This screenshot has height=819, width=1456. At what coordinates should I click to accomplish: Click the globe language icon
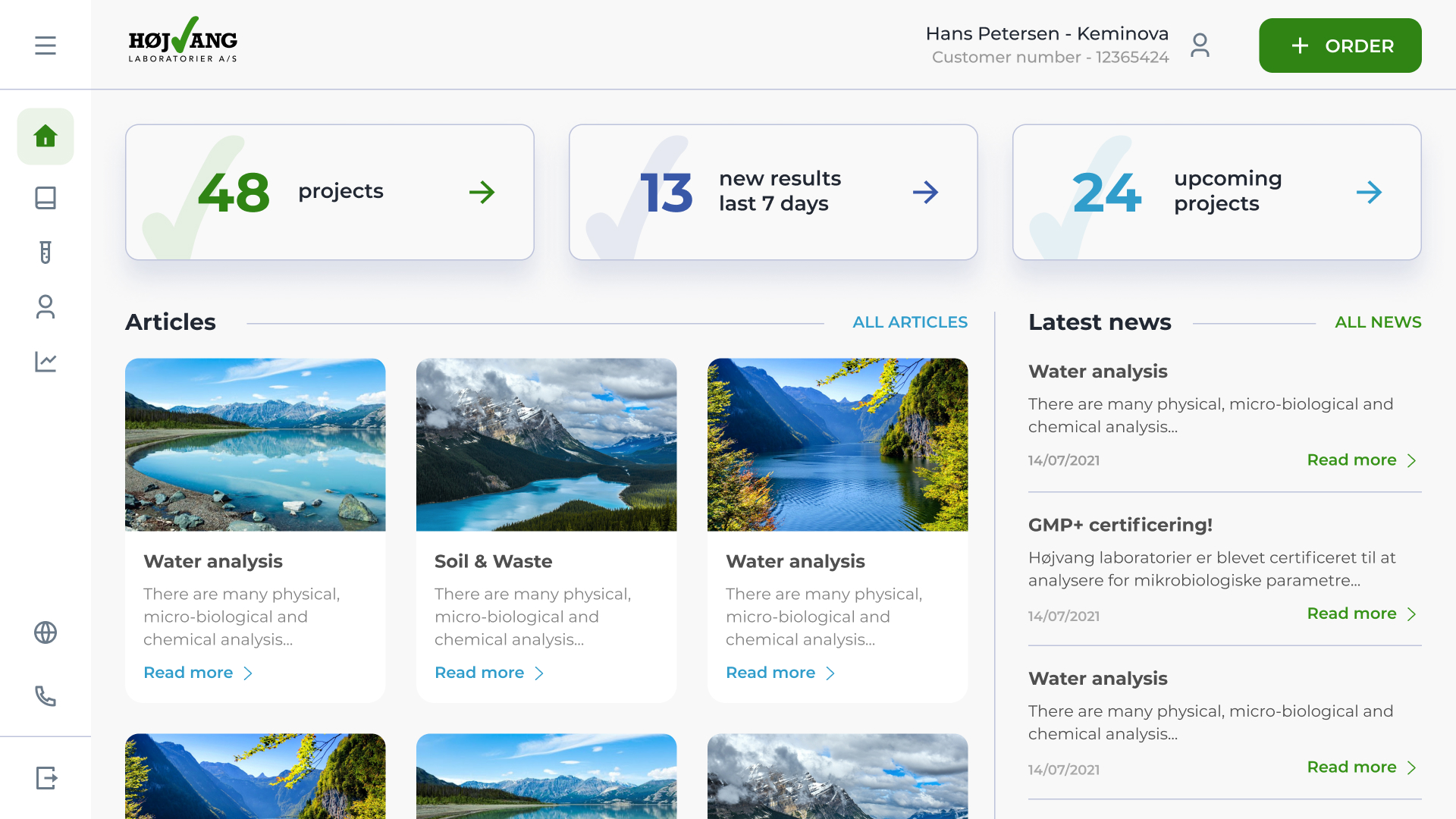pyautogui.click(x=45, y=632)
